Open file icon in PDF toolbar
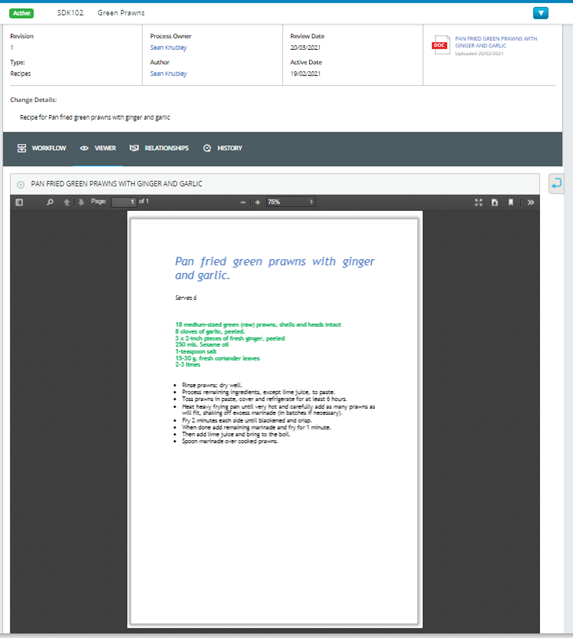The image size is (573, 638). (494, 202)
